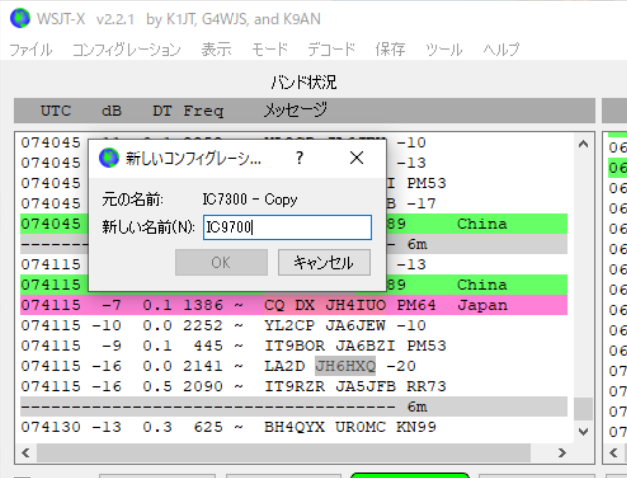Click the globe icon in the dialog title

[x=109, y=158]
